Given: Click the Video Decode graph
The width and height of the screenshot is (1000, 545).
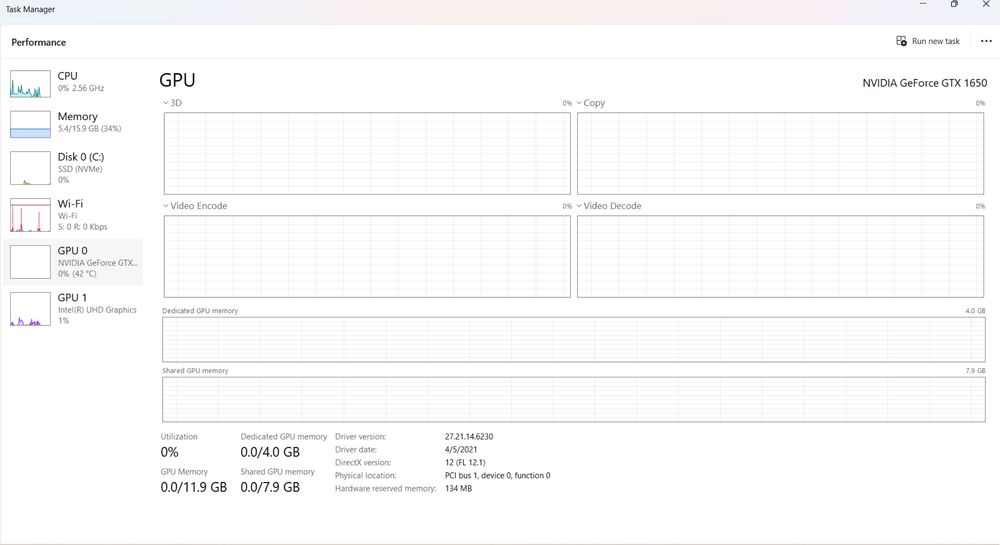Looking at the screenshot, I should coord(781,256).
